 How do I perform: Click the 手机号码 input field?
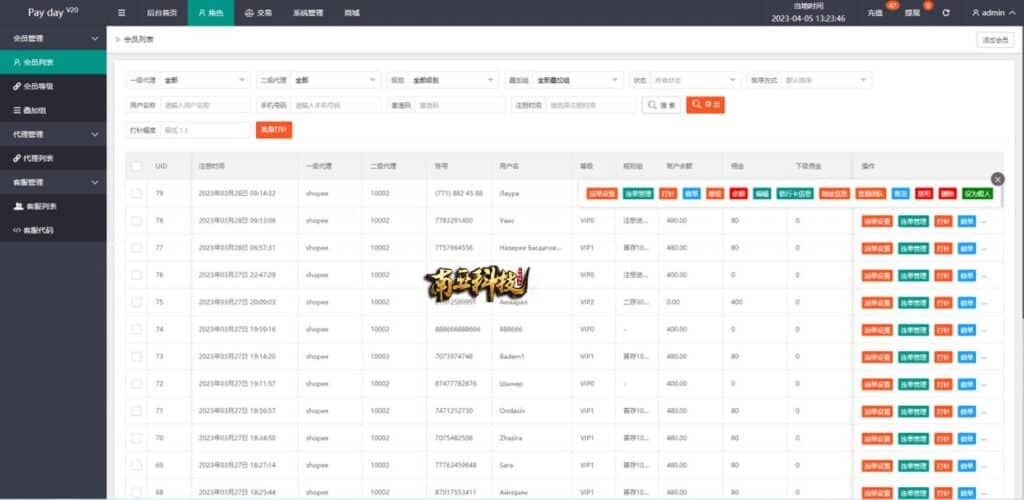(x=335, y=105)
